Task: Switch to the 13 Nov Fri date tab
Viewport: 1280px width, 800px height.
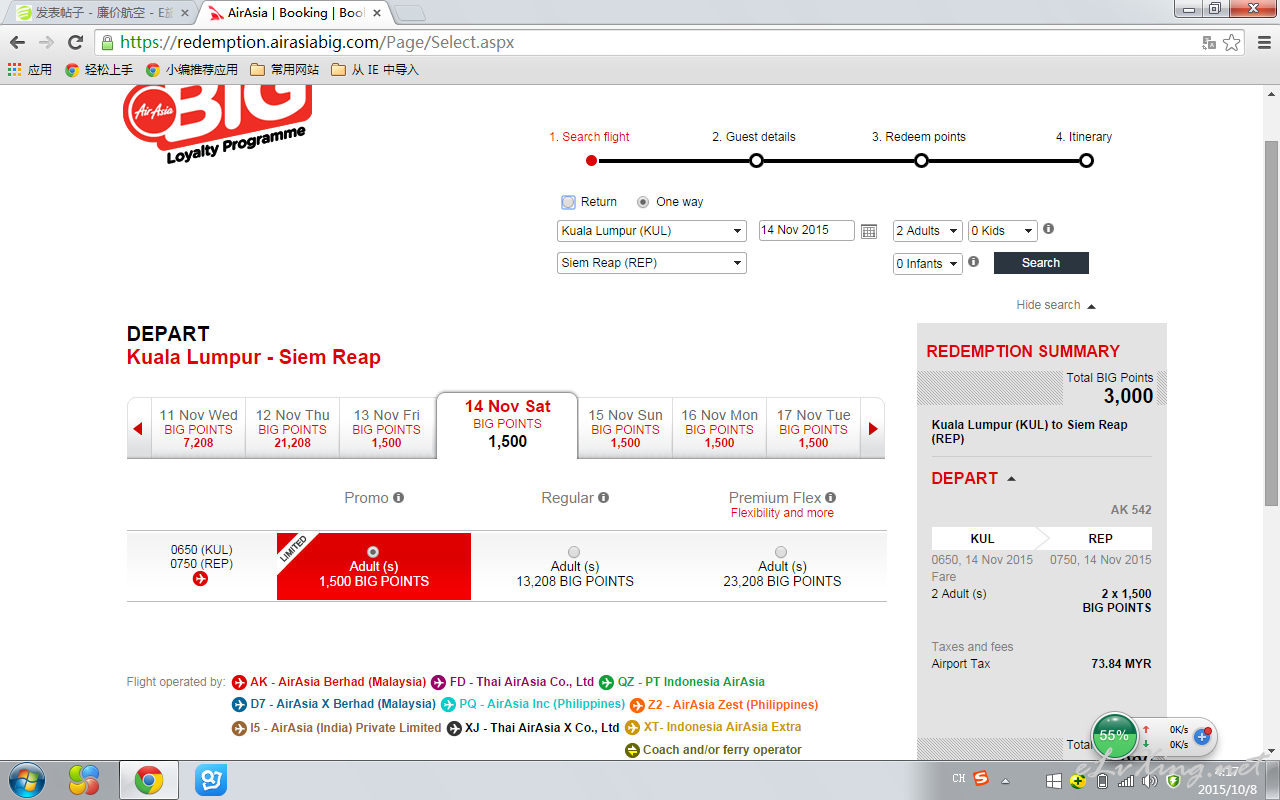Action: click(x=386, y=429)
